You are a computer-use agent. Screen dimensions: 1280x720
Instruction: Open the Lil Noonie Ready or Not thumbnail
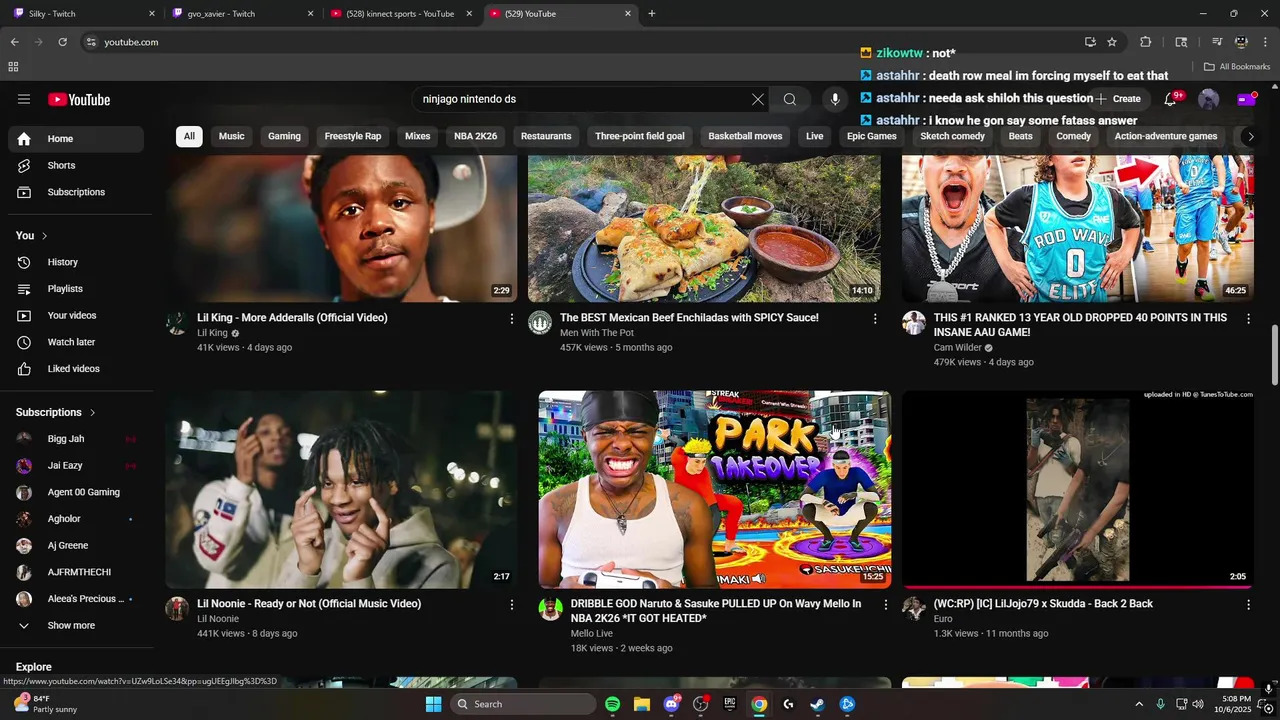341,490
